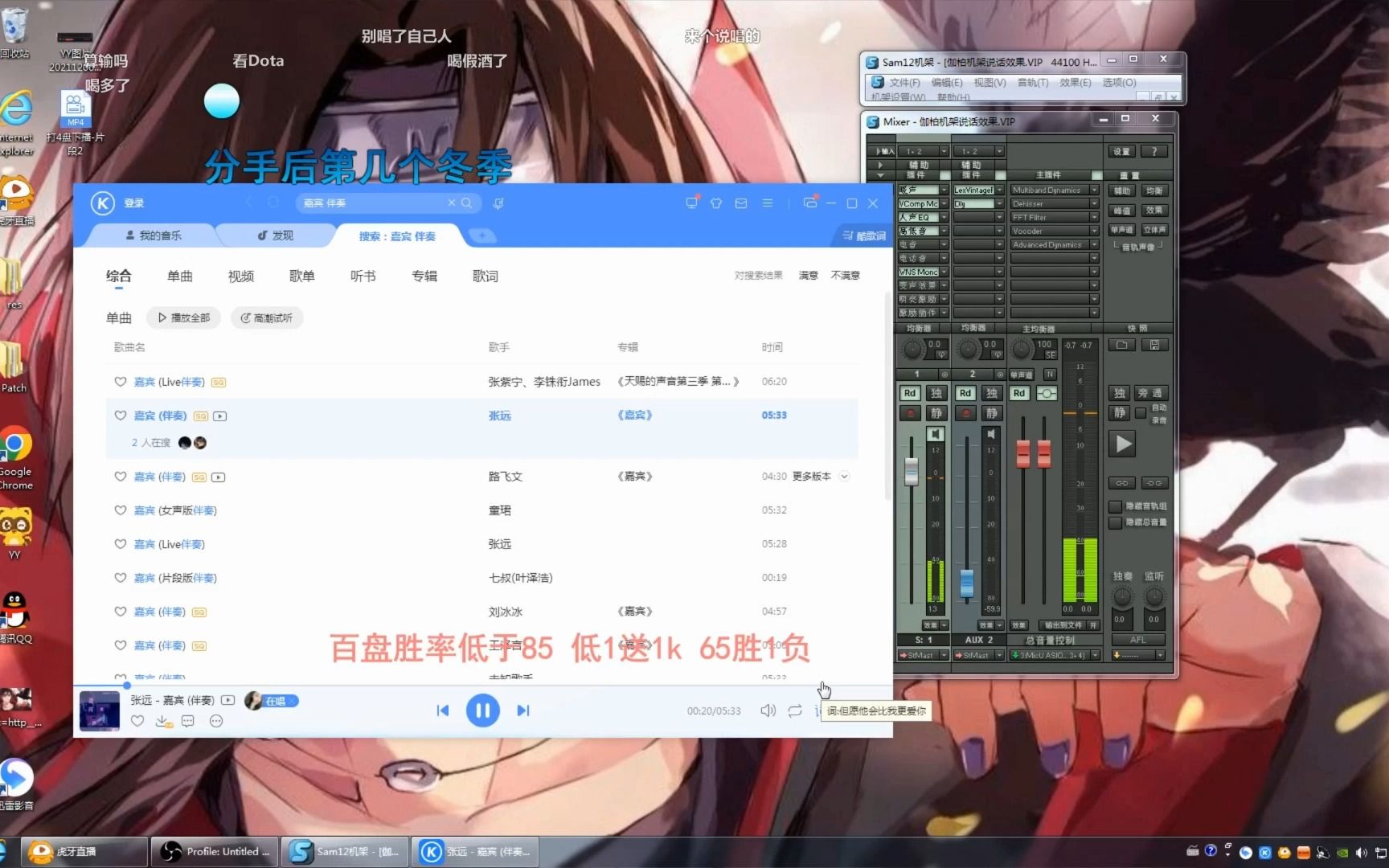This screenshot has height=868, width=1389.
Task: Open more options for current song
Action: (216, 721)
